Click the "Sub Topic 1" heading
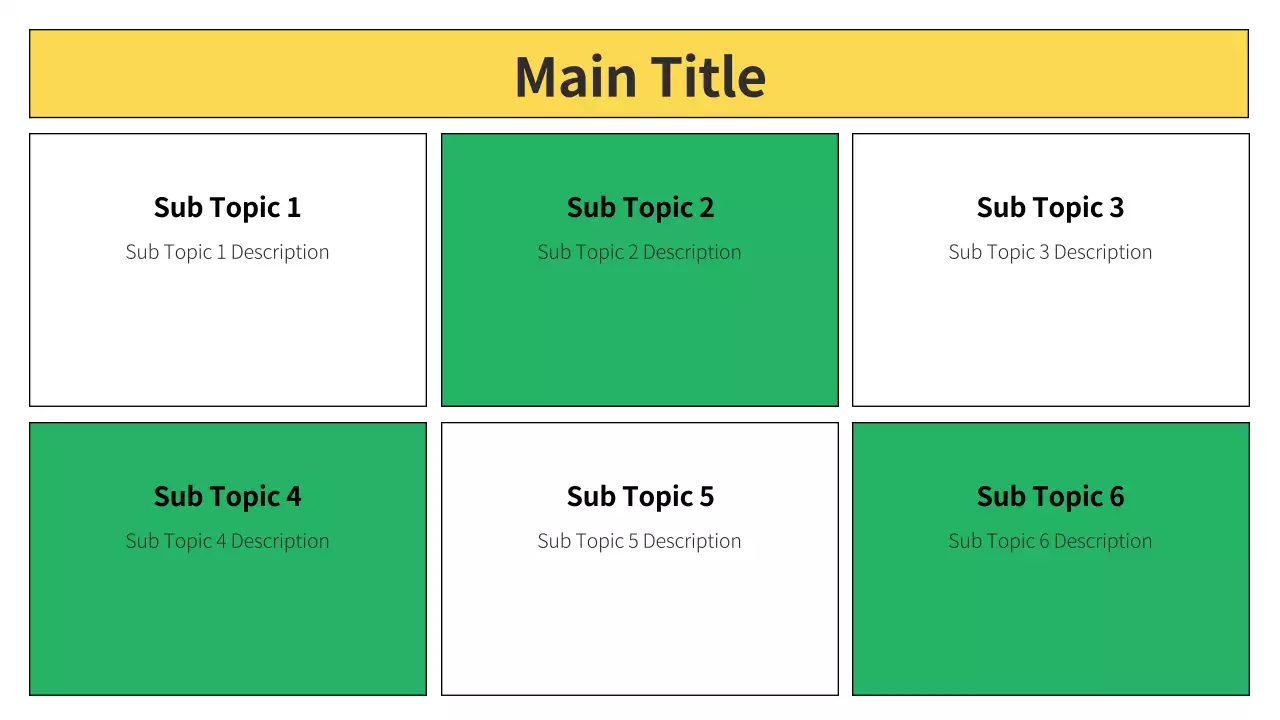 (x=227, y=207)
